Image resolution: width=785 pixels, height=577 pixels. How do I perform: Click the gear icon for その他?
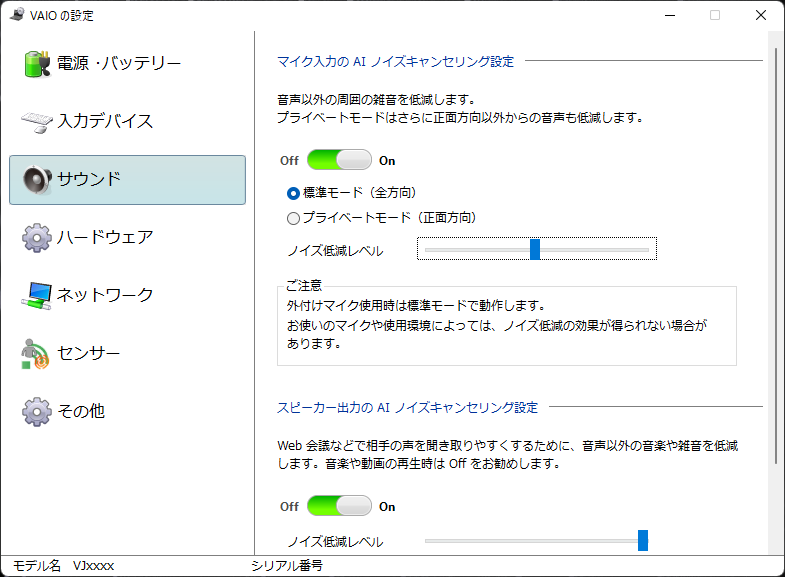tap(37, 412)
